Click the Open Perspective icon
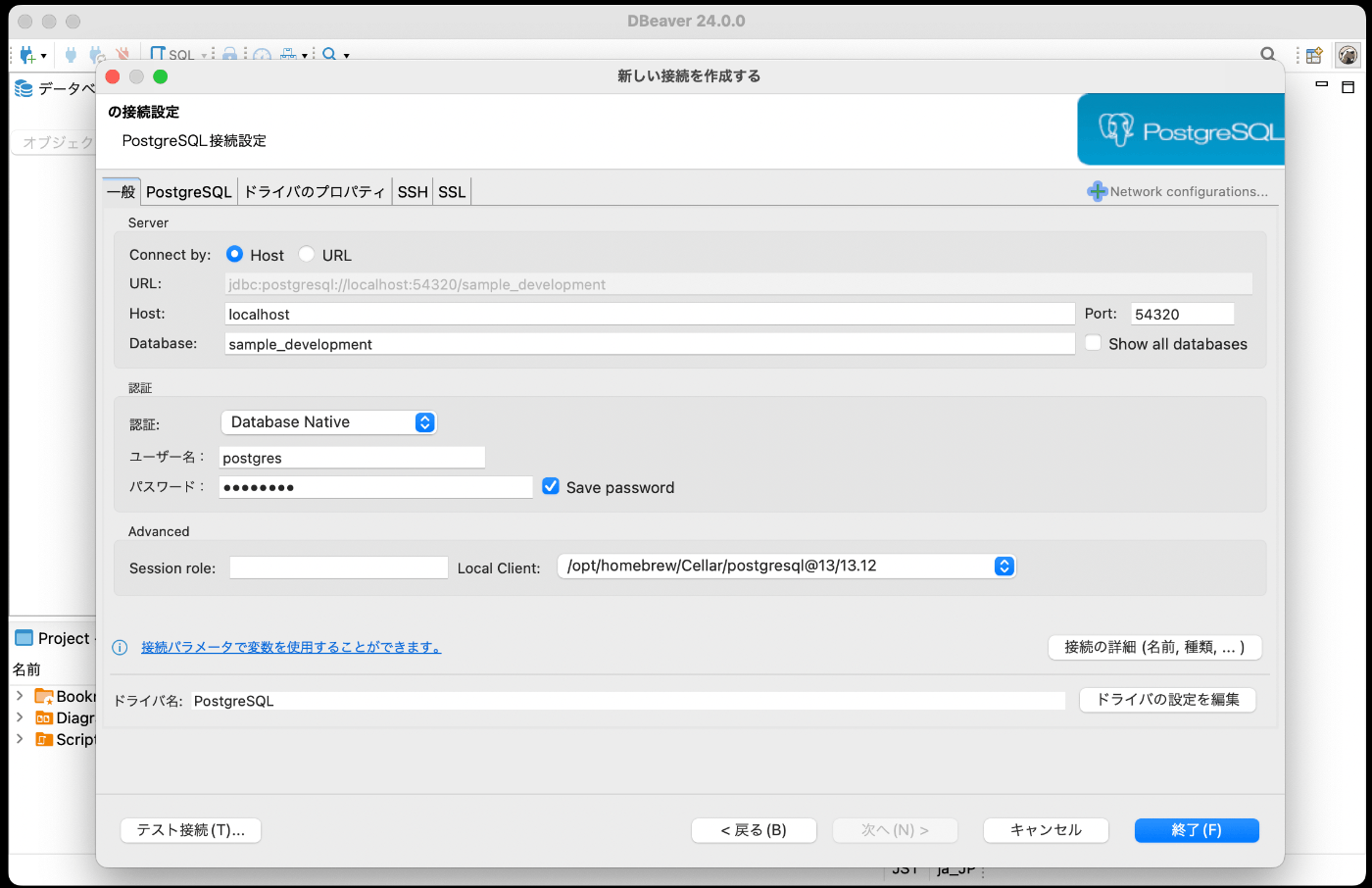This screenshot has width=1372, height=888. pyautogui.click(x=1314, y=55)
